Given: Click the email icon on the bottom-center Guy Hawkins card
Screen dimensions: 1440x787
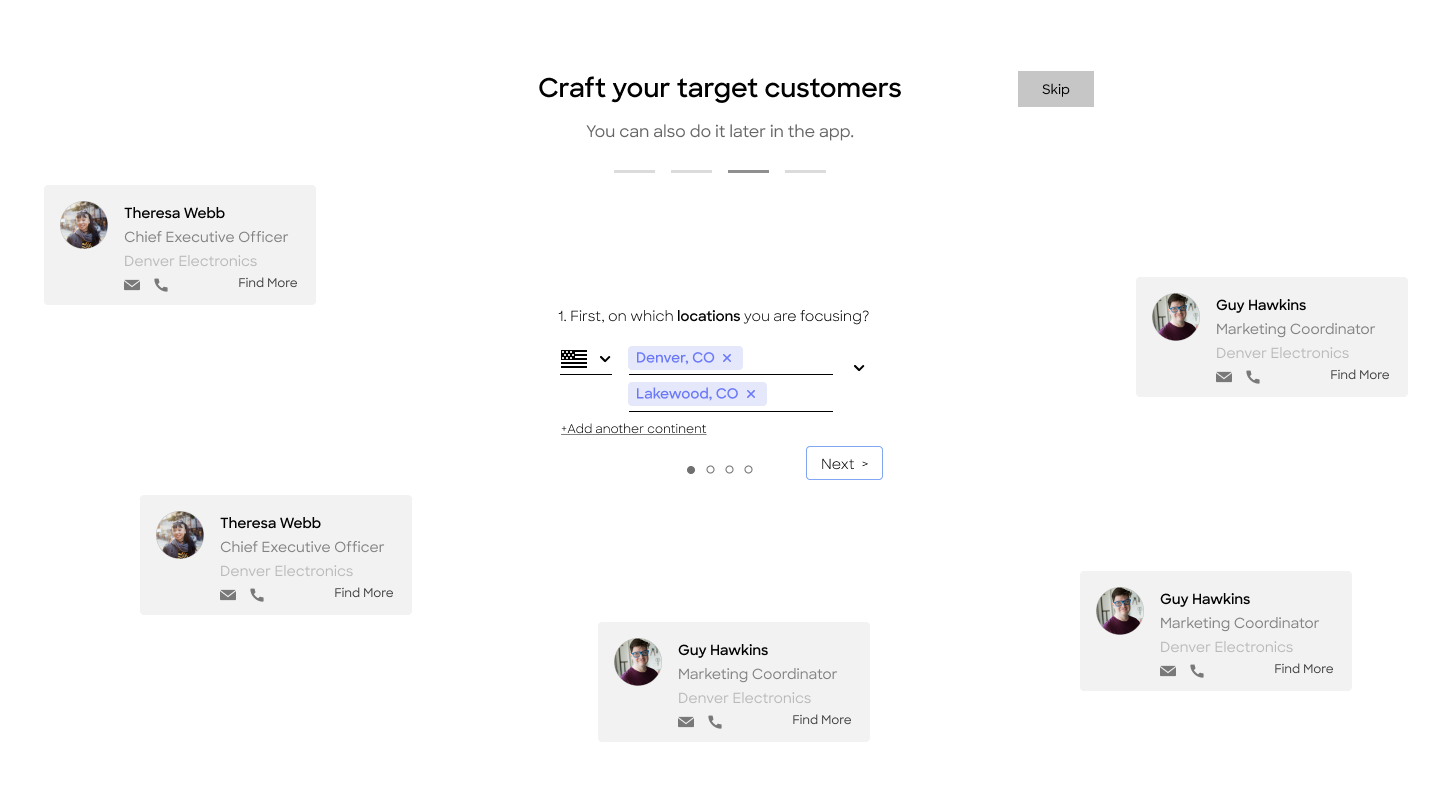Looking at the screenshot, I should coord(686,722).
